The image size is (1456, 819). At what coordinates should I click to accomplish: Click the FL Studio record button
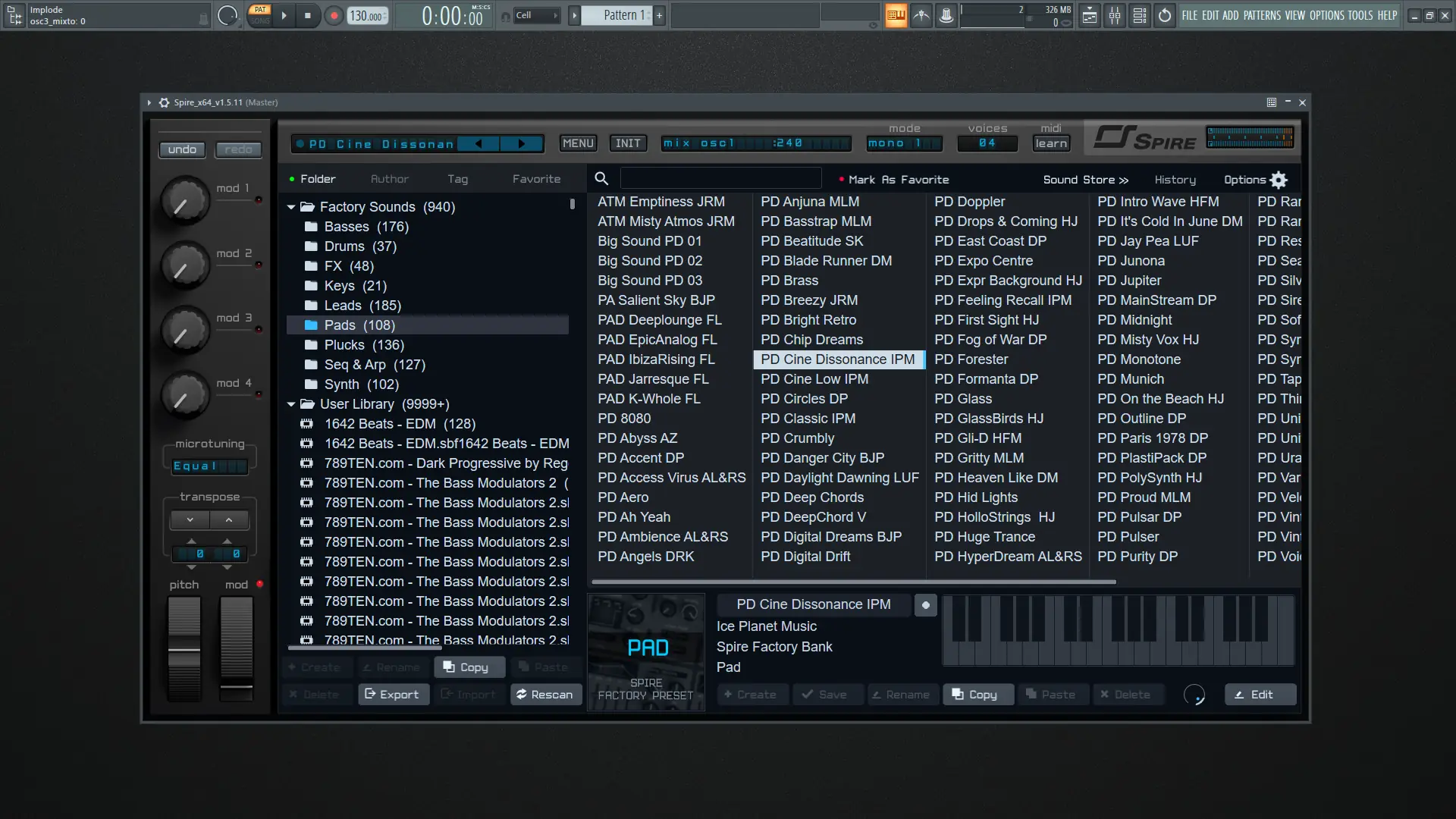(x=334, y=15)
